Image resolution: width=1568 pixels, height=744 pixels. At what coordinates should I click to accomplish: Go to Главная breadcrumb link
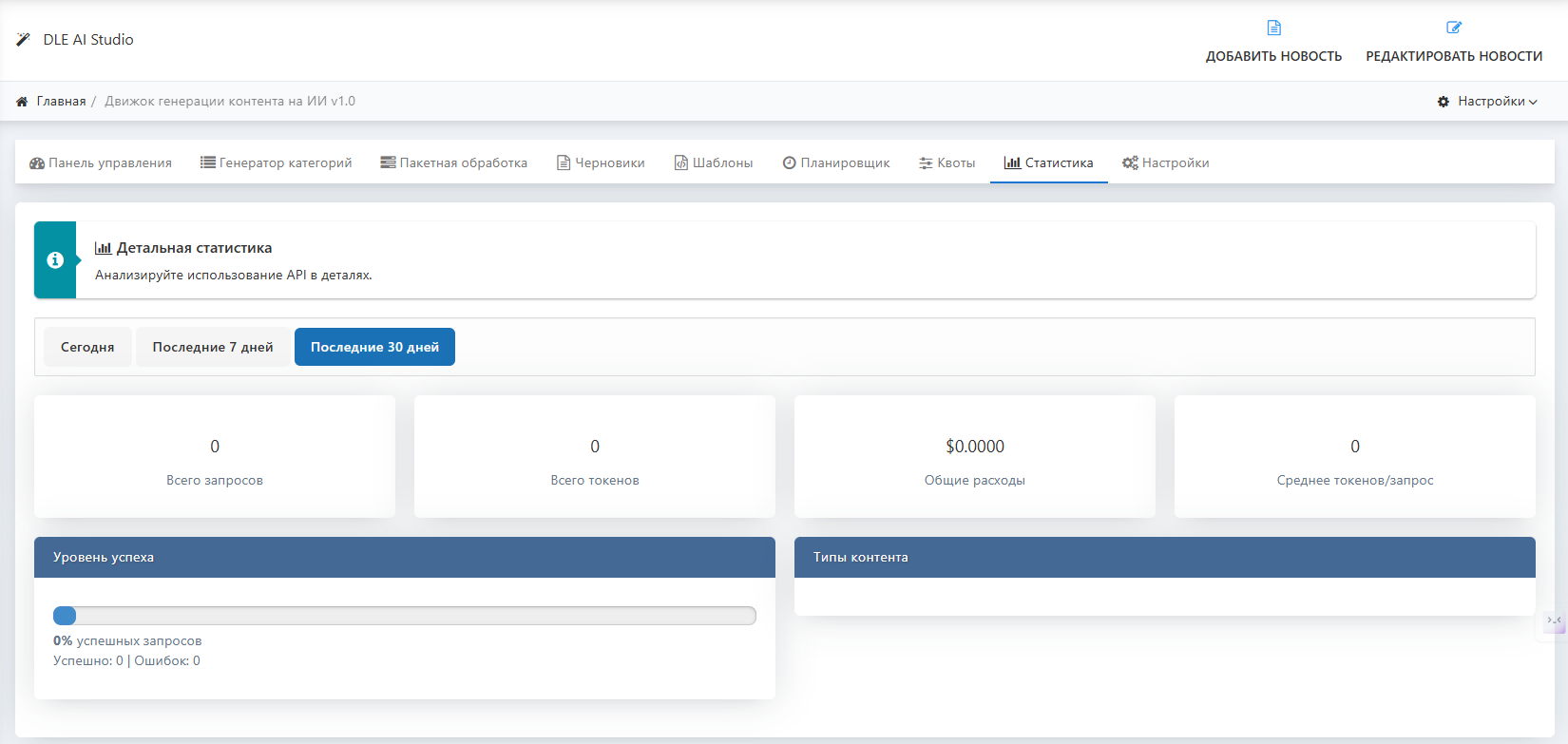pos(61,102)
